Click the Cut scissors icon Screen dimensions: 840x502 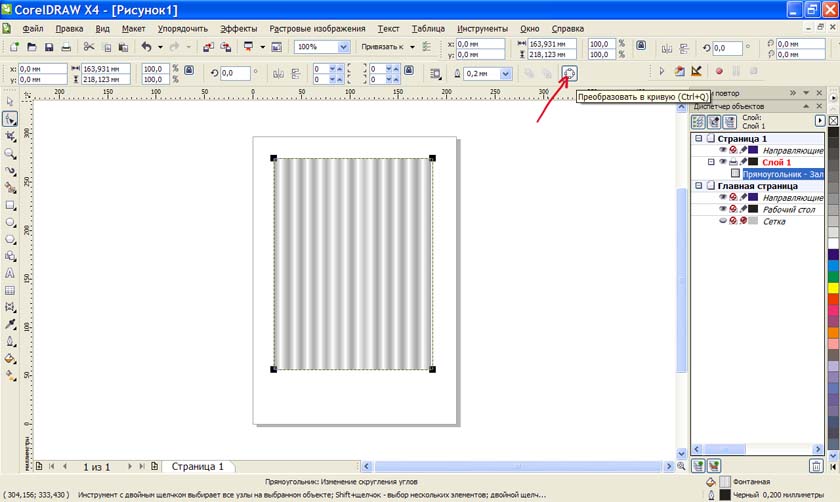[88, 47]
